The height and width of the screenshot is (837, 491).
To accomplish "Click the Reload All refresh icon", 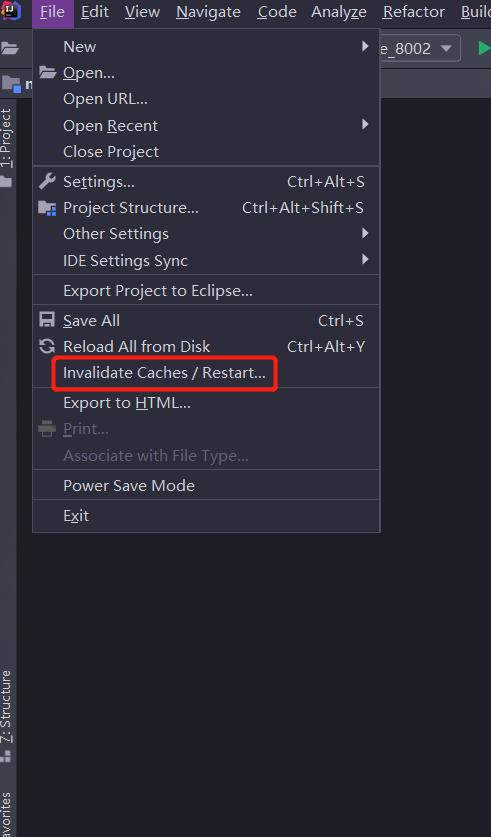I will tap(47, 346).
